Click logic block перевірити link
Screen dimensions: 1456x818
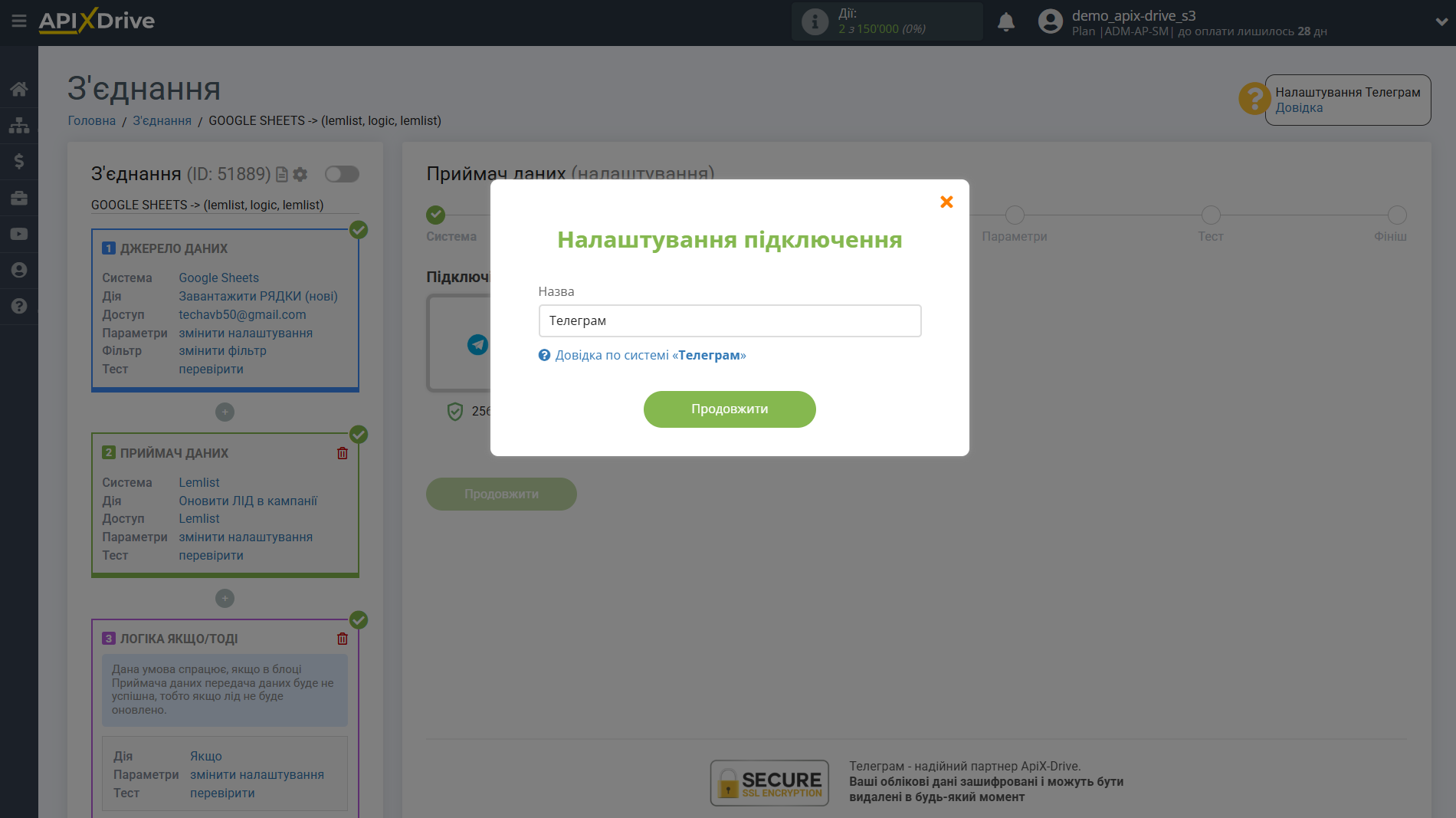(x=223, y=793)
